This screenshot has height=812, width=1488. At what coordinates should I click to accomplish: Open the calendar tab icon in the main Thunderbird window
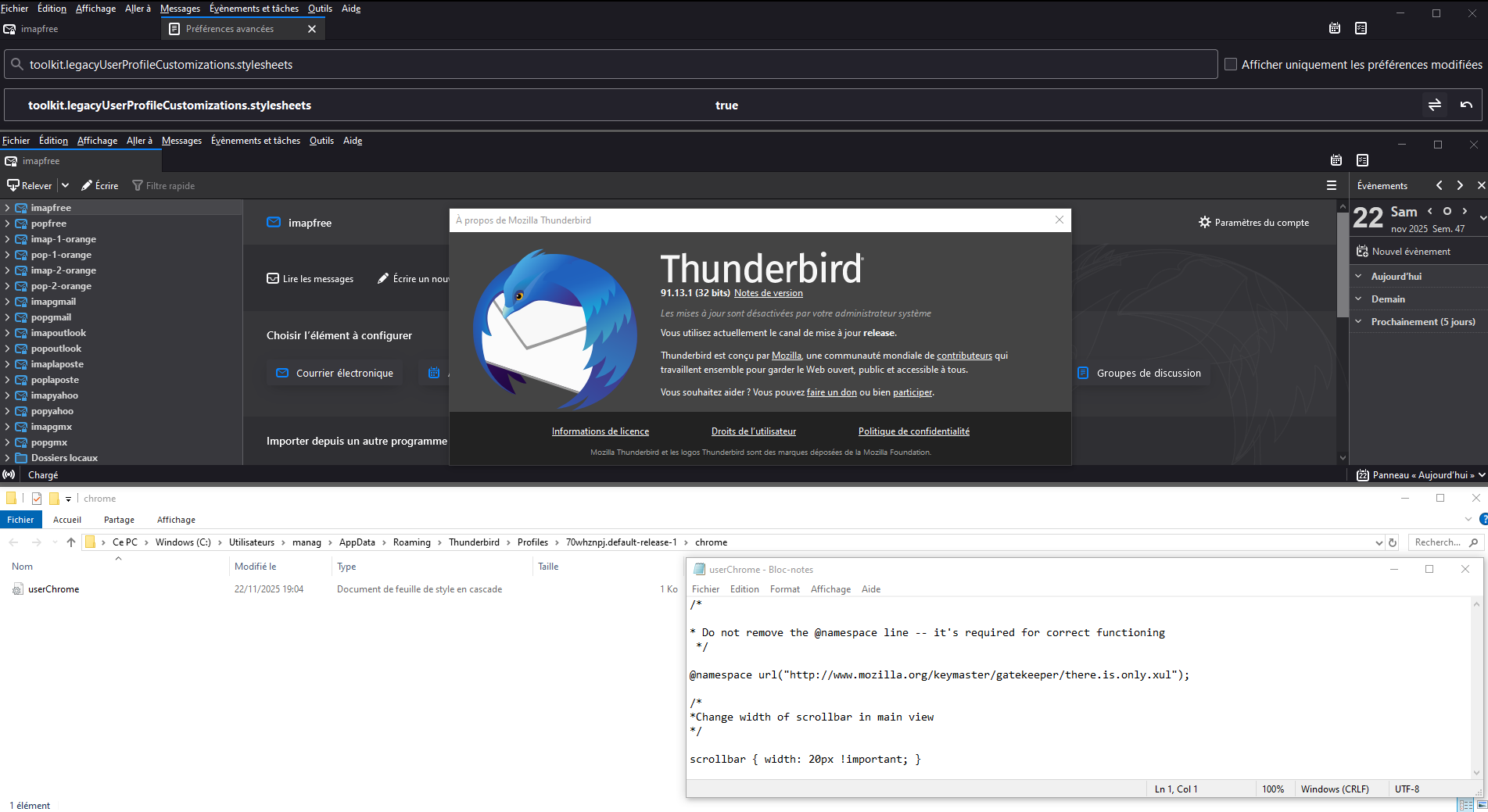[1336, 160]
